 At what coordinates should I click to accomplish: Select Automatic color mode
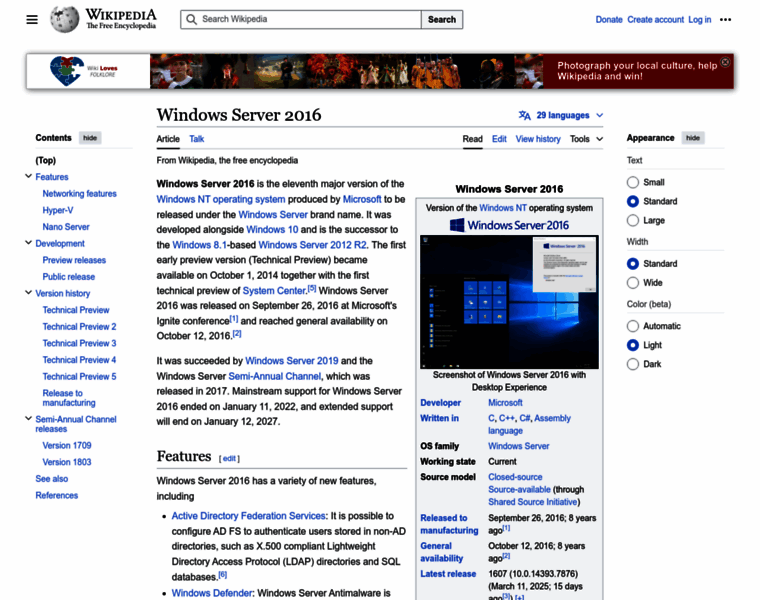point(633,326)
